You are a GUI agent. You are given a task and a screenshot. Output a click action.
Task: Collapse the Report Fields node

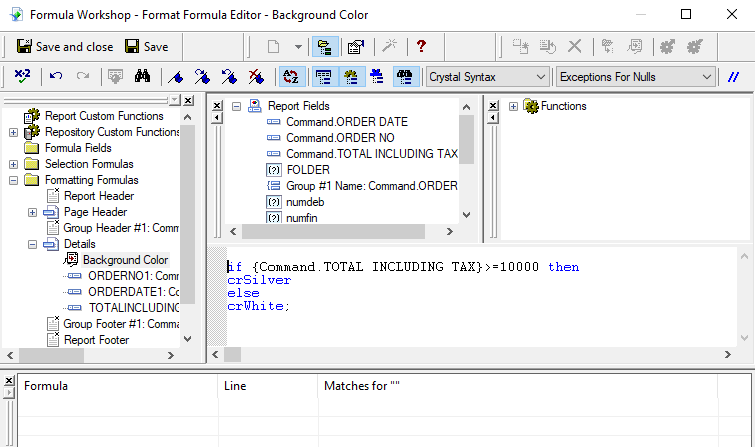pos(236,106)
